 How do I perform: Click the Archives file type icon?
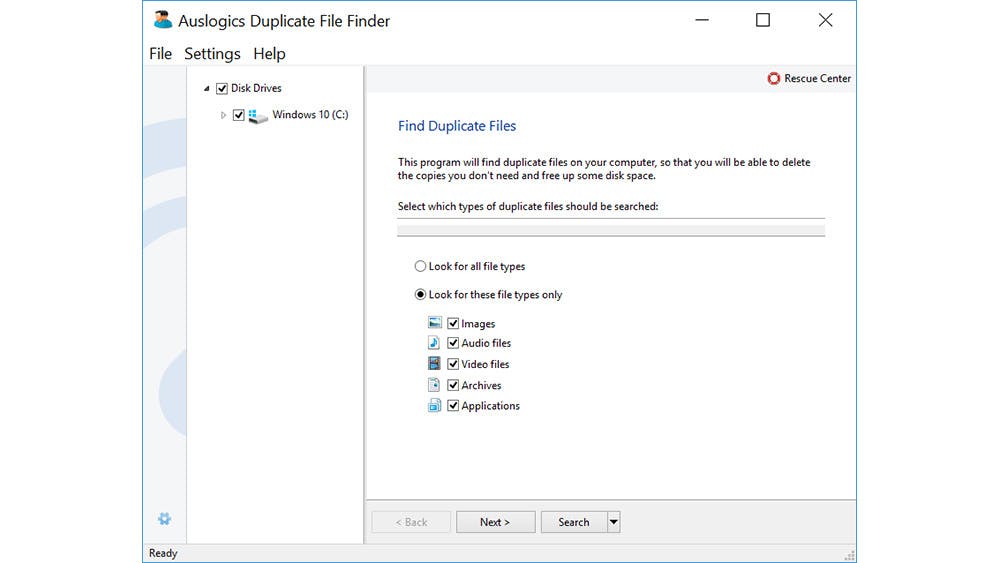(434, 384)
